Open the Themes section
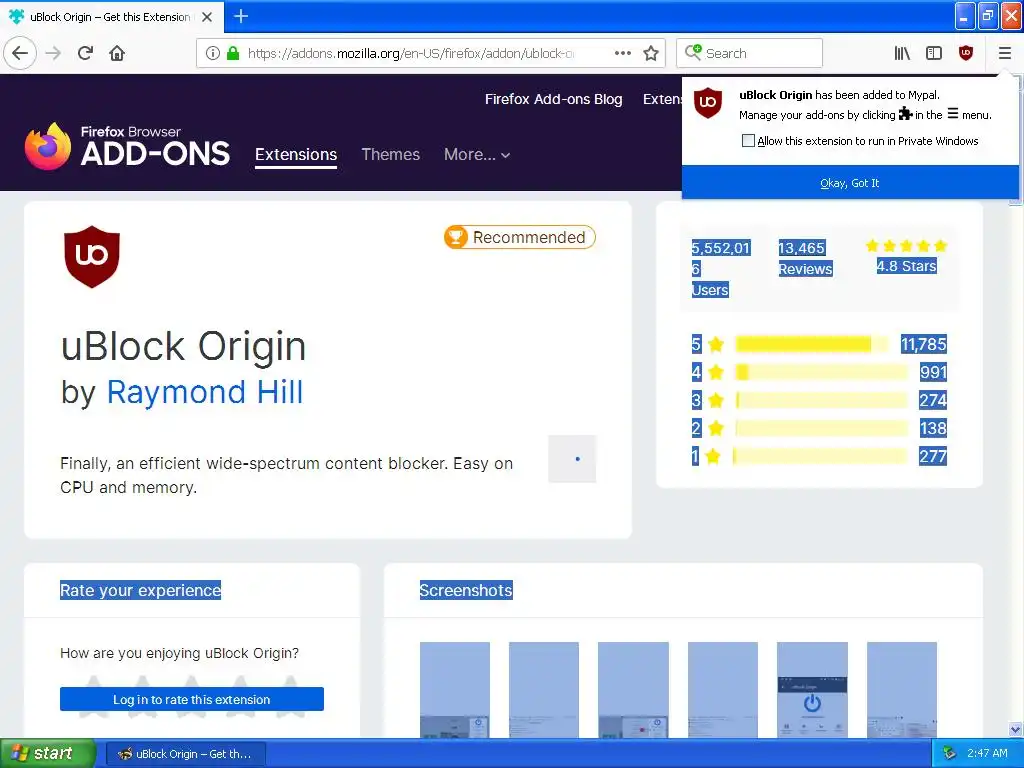 tap(391, 155)
